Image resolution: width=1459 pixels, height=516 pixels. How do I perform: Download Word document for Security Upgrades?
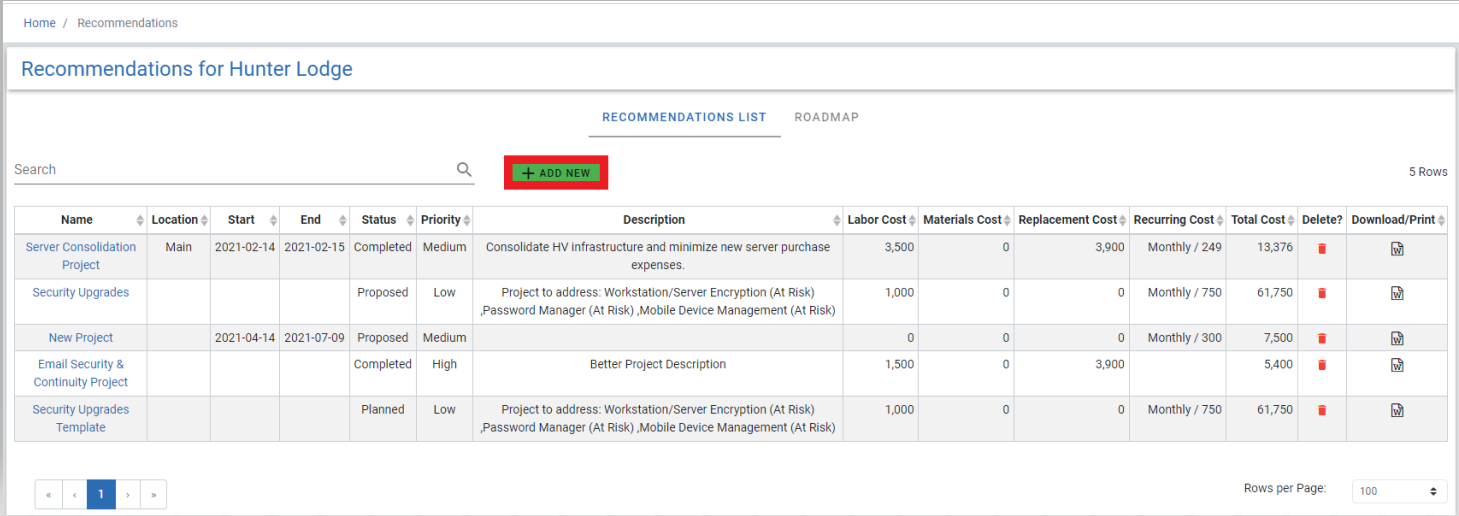pyautogui.click(x=1397, y=293)
